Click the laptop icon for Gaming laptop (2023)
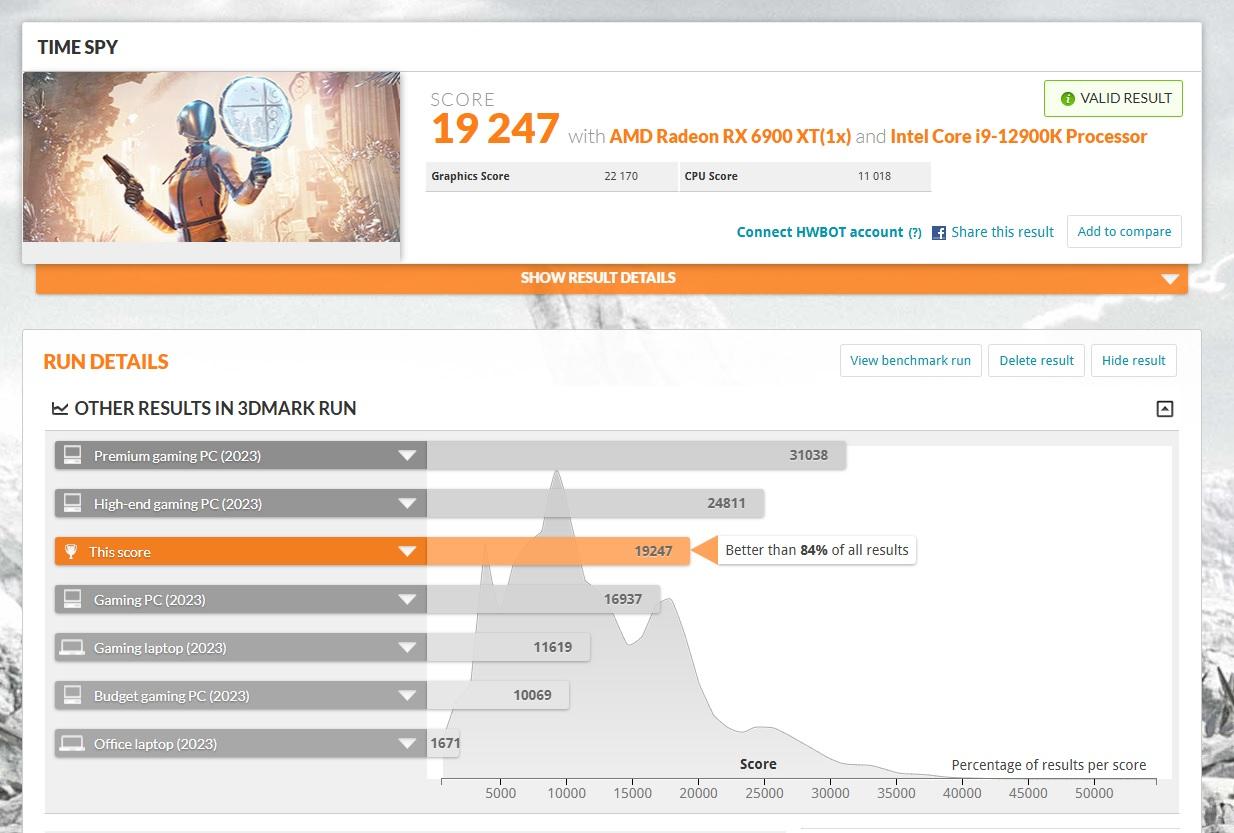The width and height of the screenshot is (1234, 833). 72,647
